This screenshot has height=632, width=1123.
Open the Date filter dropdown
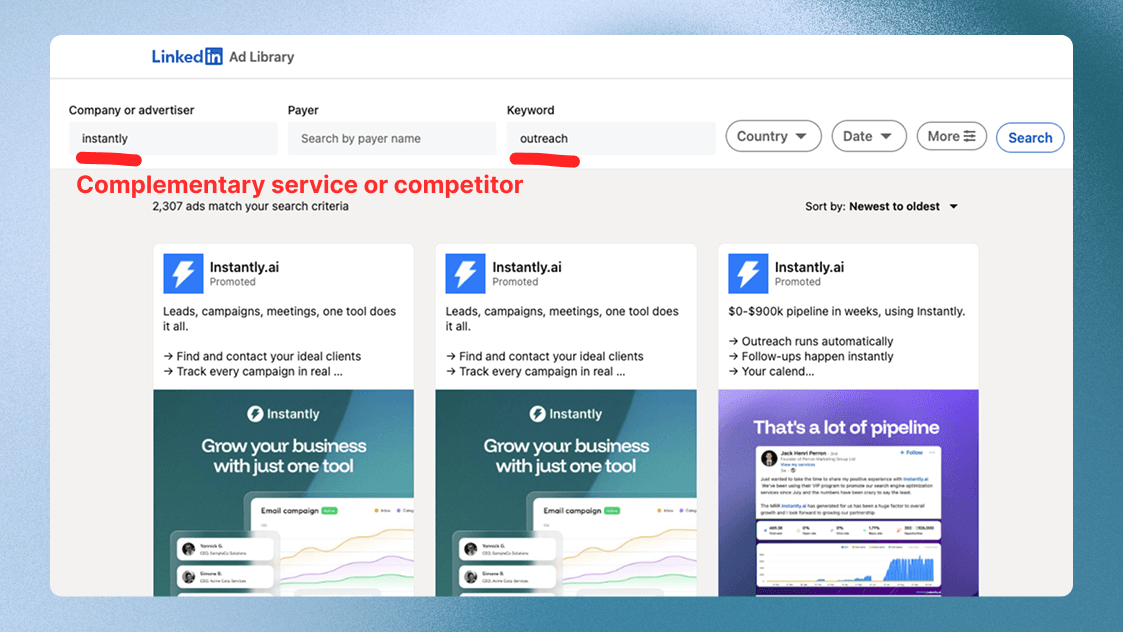pyautogui.click(x=869, y=136)
